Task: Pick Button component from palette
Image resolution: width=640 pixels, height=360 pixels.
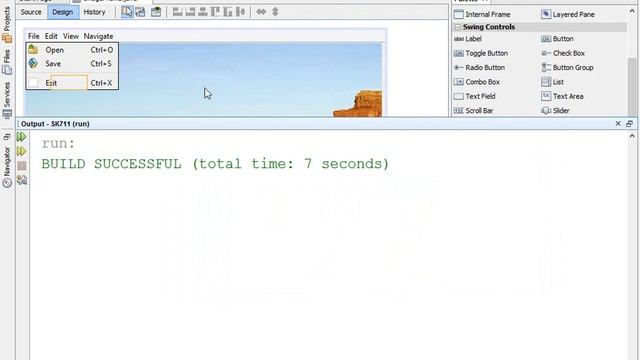Action: point(557,39)
